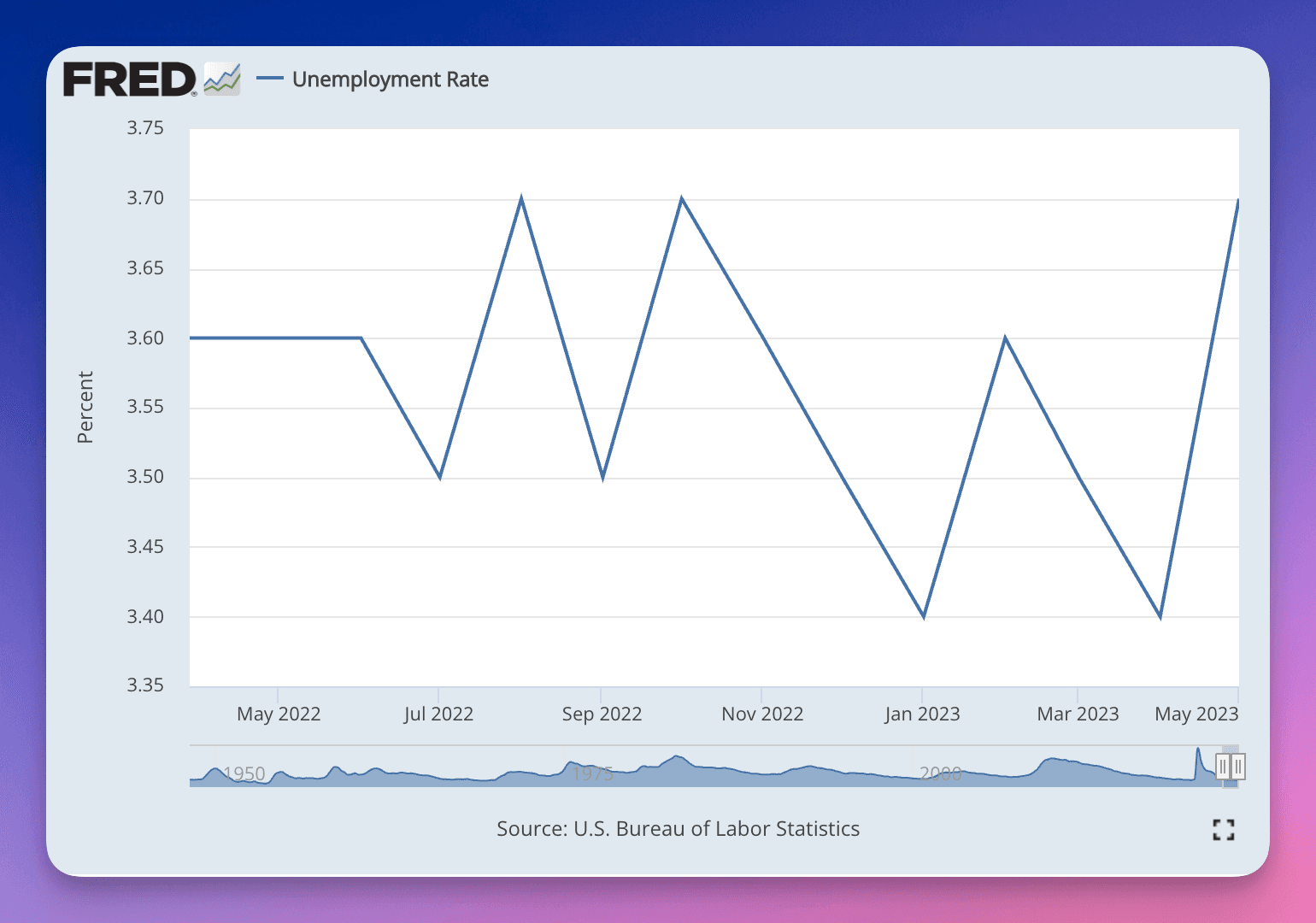Click the 2000 marker in the timeline navigator

coord(942,773)
